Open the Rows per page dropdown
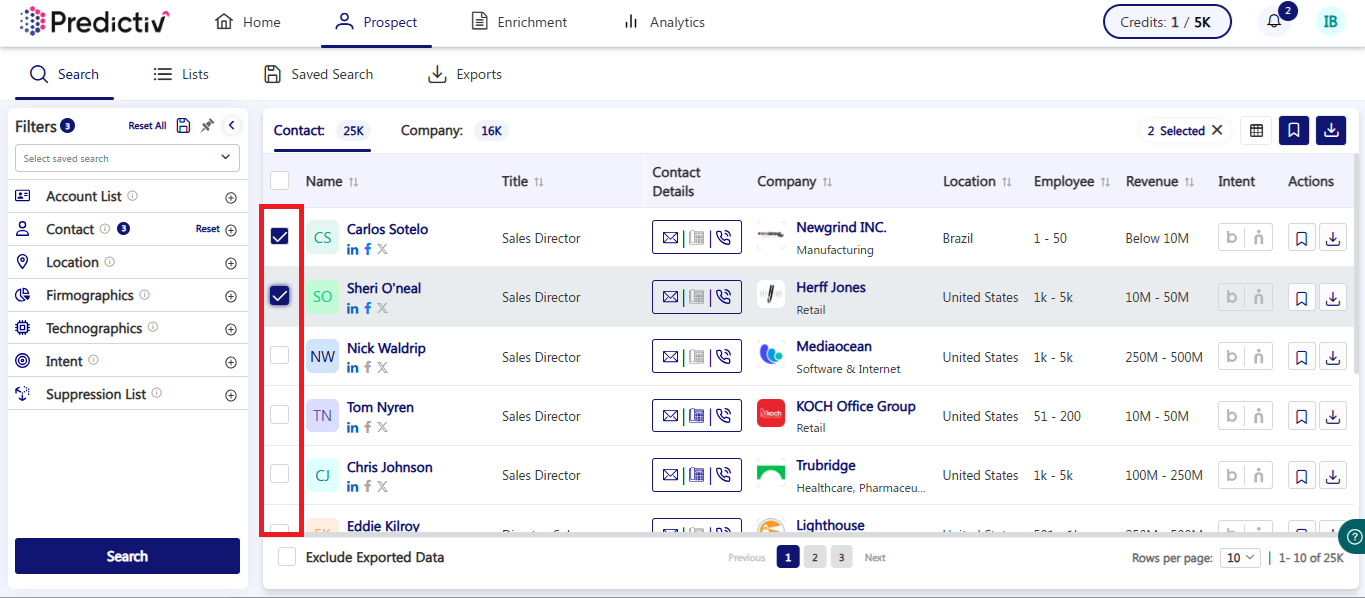 1240,558
